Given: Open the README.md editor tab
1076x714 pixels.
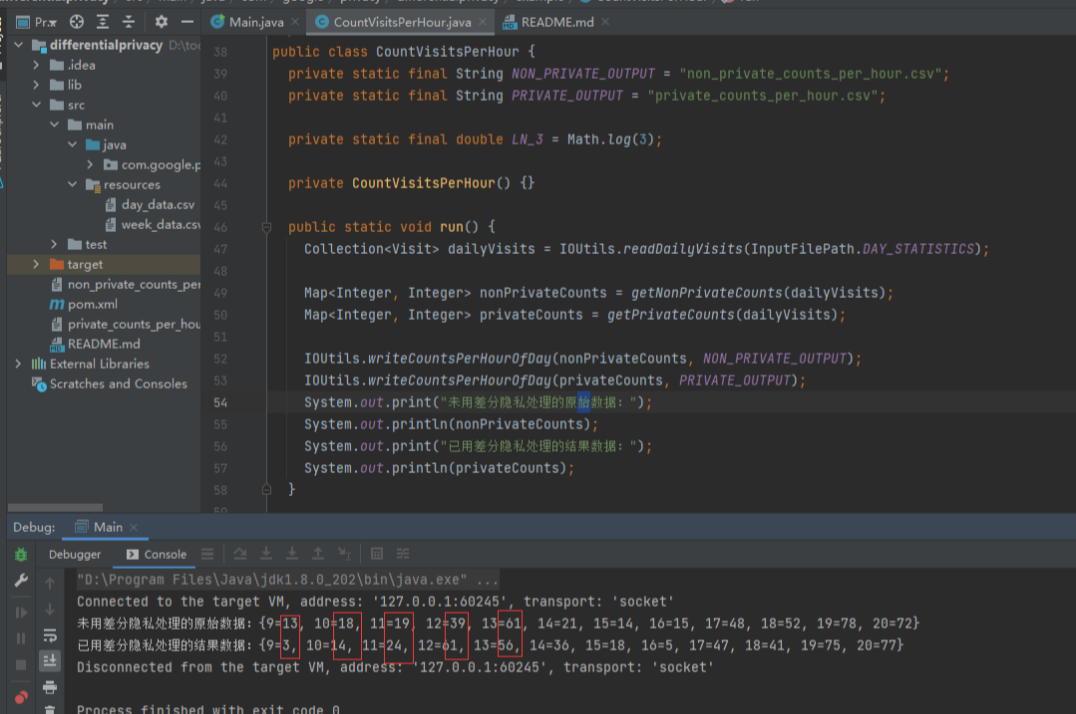Looking at the screenshot, I should click(x=557, y=22).
